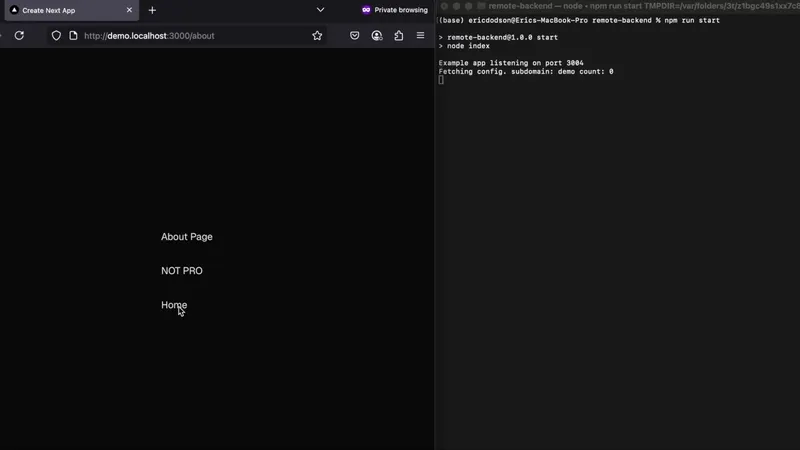
Task: Expand the list all tabs chevron
Action: 320,10
